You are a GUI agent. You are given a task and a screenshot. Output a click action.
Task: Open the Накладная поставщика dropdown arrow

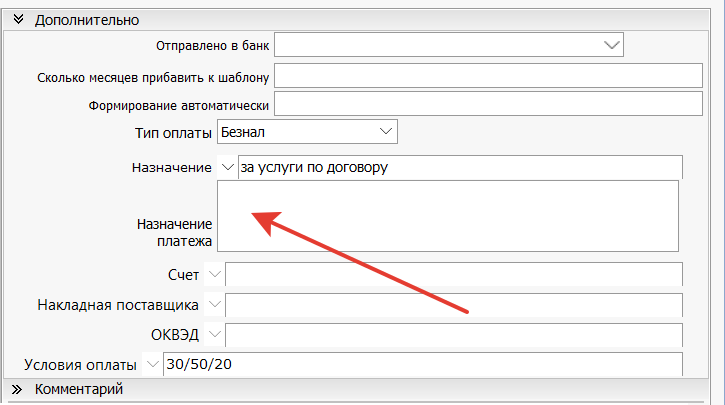click(215, 304)
